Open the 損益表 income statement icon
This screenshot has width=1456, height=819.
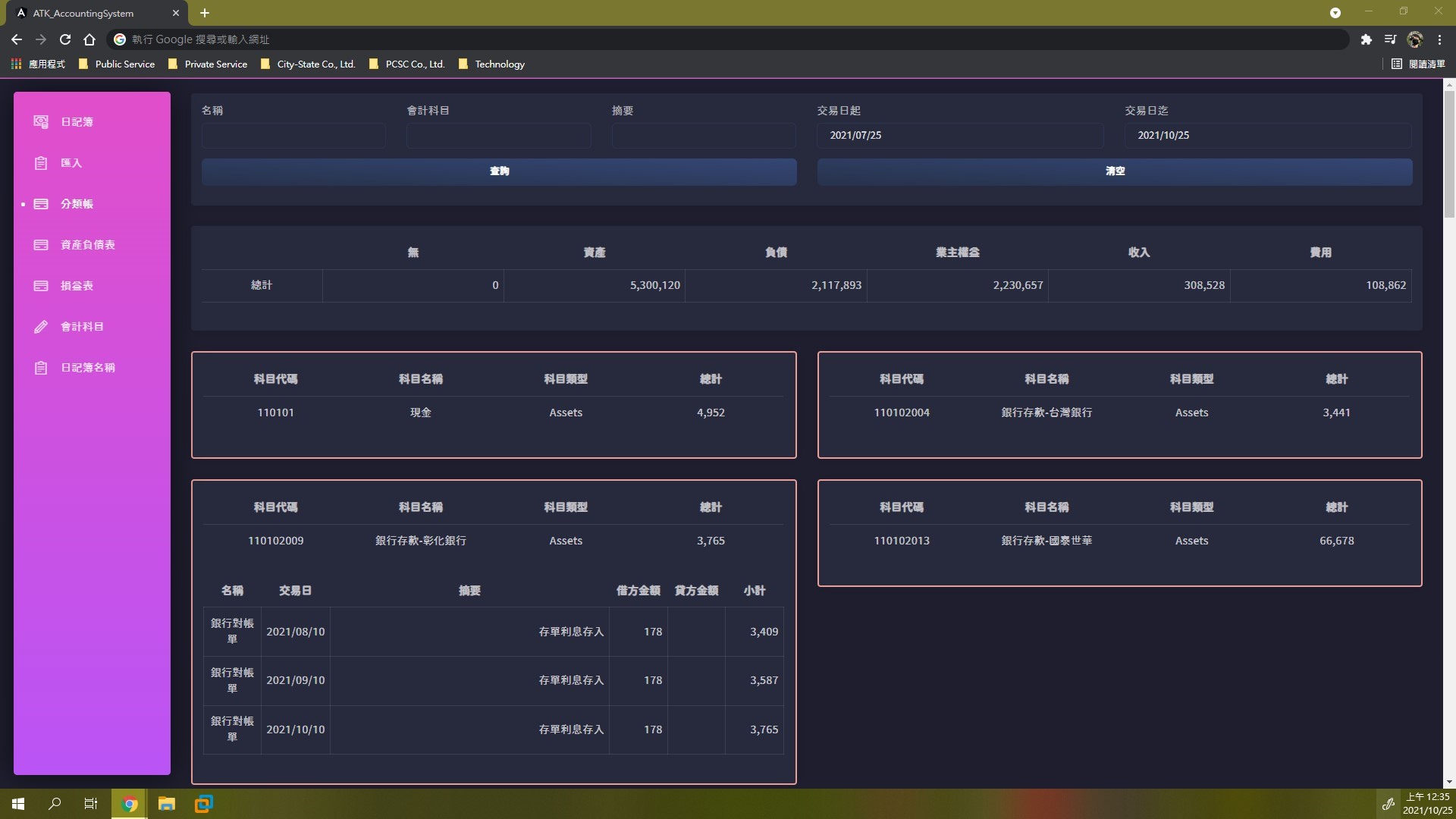pos(41,285)
